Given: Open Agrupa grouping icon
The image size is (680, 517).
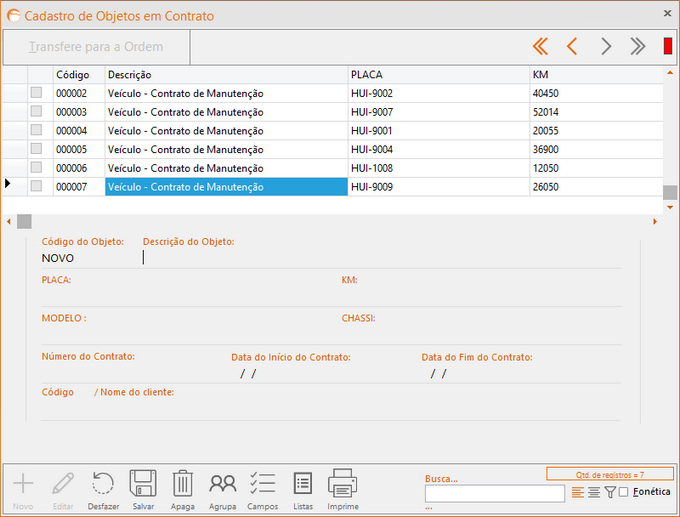Looking at the screenshot, I should 222,483.
